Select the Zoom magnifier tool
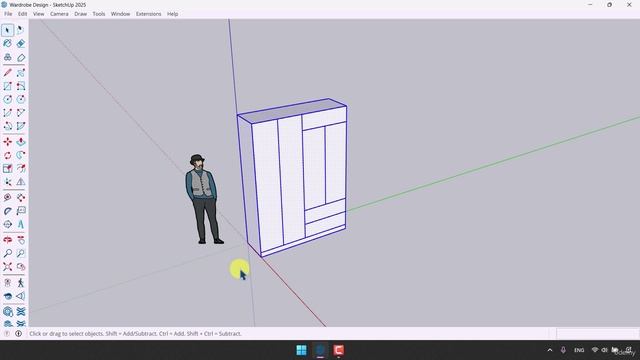This screenshot has height=360, width=640. [7, 253]
